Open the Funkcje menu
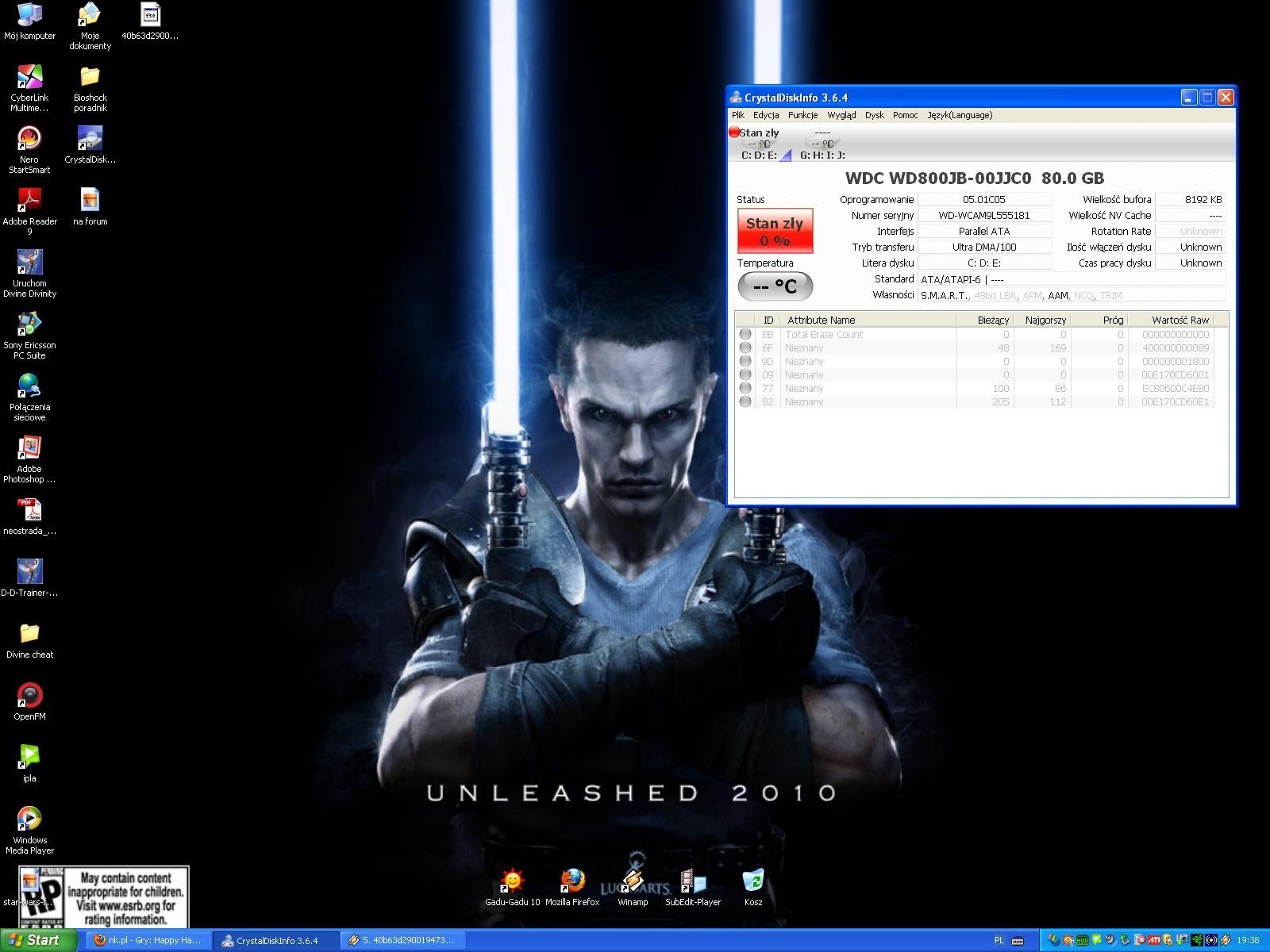This screenshot has height=952, width=1270. click(802, 115)
